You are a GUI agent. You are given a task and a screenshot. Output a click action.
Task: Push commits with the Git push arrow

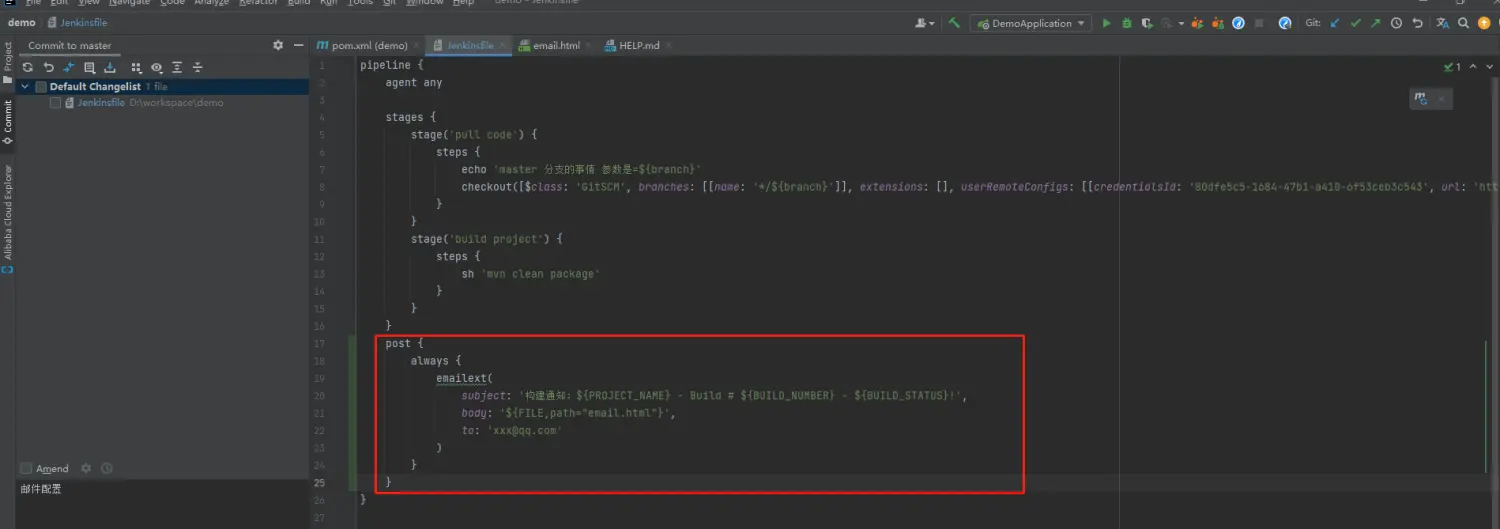[x=1375, y=23]
